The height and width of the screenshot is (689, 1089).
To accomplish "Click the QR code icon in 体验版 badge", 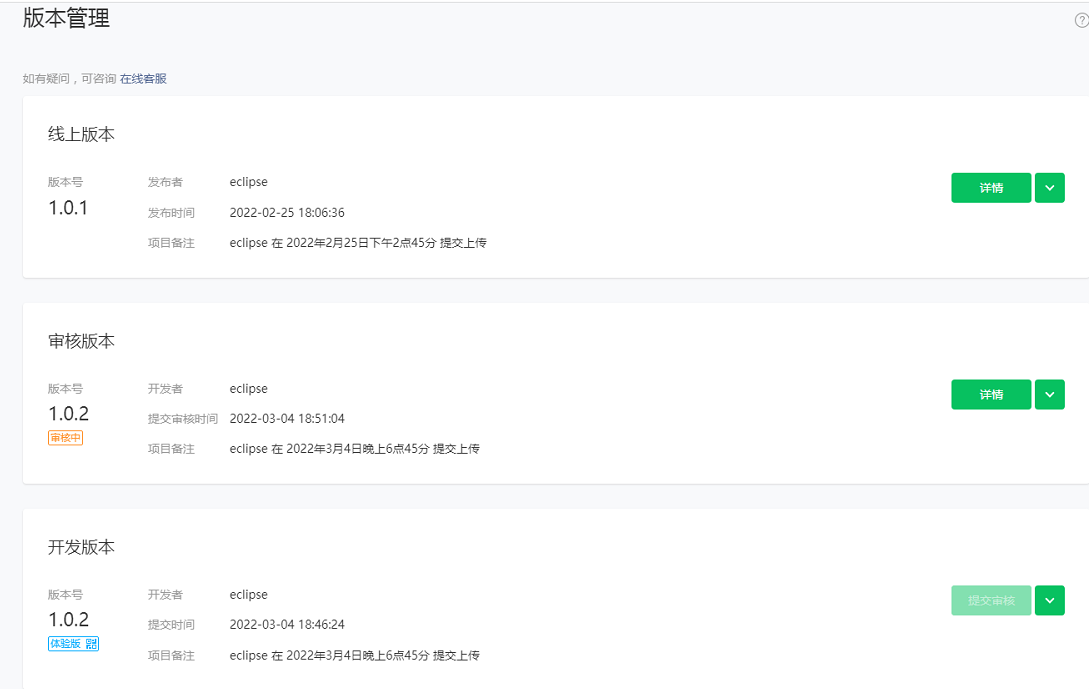I will pyautogui.click(x=91, y=644).
